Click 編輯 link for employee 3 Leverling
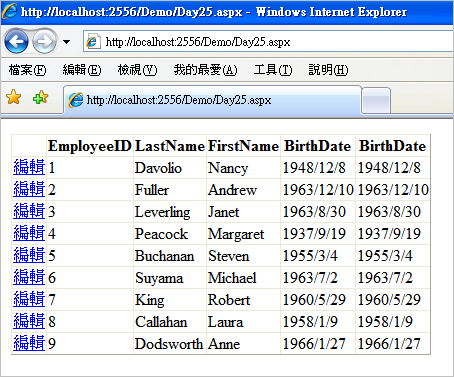Screen dimensions: 454x377 (29, 211)
